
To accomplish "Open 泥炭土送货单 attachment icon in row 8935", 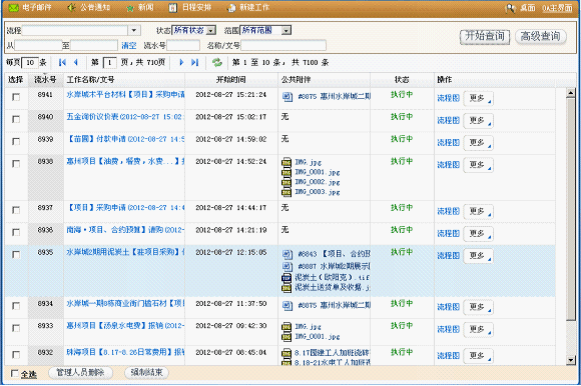I will click(x=286, y=287).
